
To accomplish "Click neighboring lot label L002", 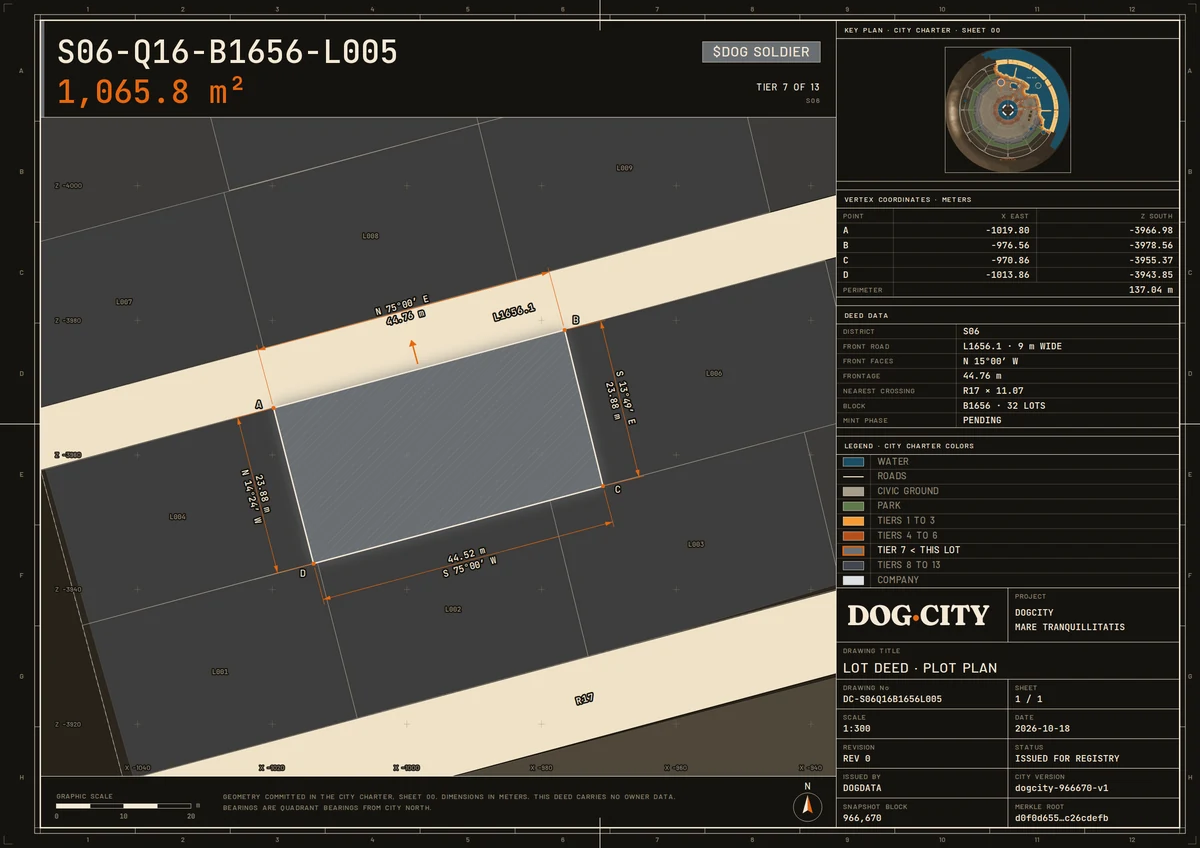I will click(x=452, y=609).
